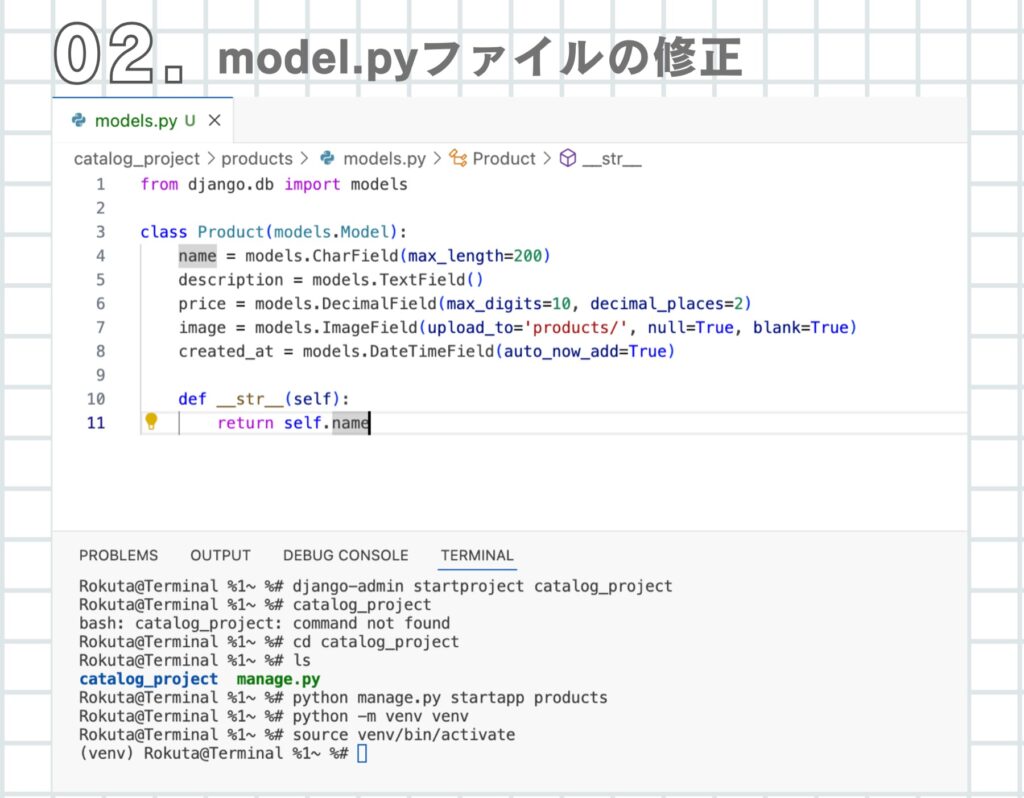This screenshot has width=1024, height=798.
Task: Open __str__ in the breadcrumb
Action: coord(612,159)
